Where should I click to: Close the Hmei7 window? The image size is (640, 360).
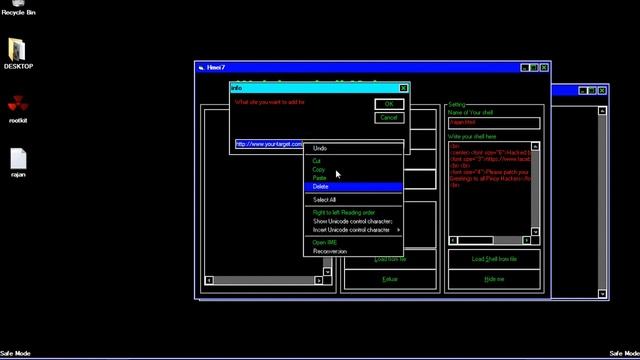(544, 68)
